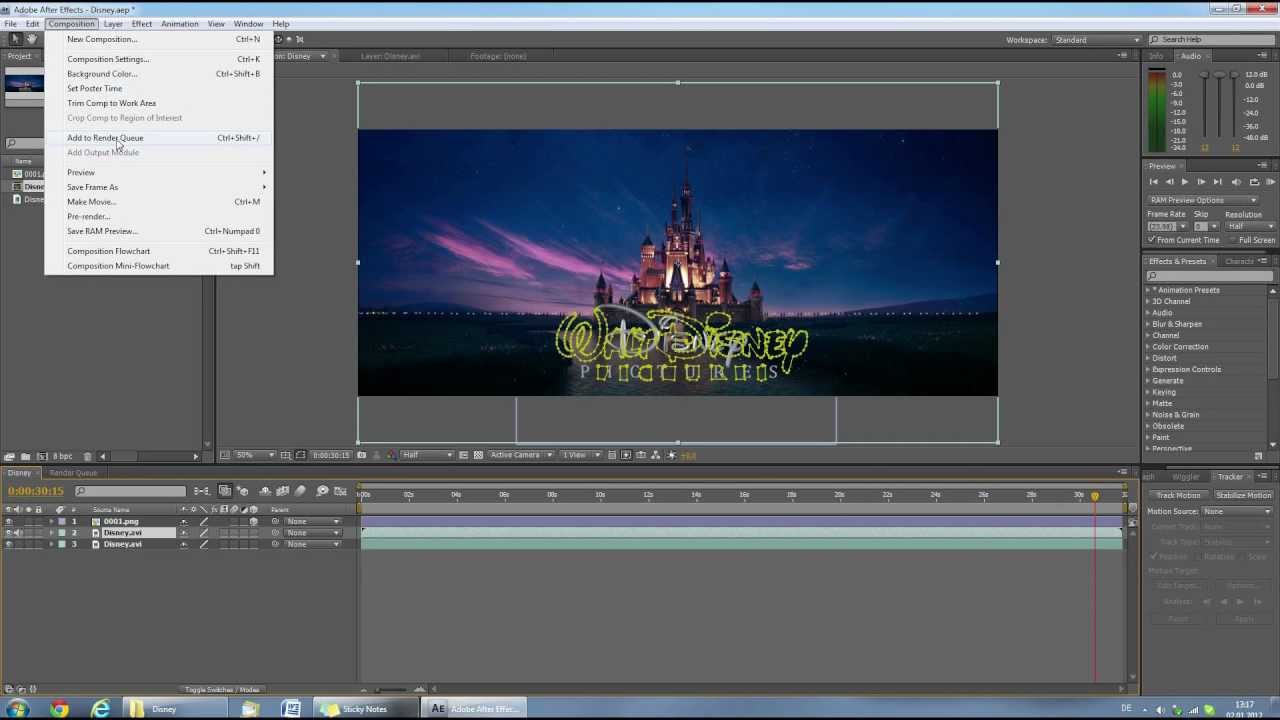1280x720 pixels.
Task: Toggle 3D layer switch for 0001.png
Action: coord(253,521)
